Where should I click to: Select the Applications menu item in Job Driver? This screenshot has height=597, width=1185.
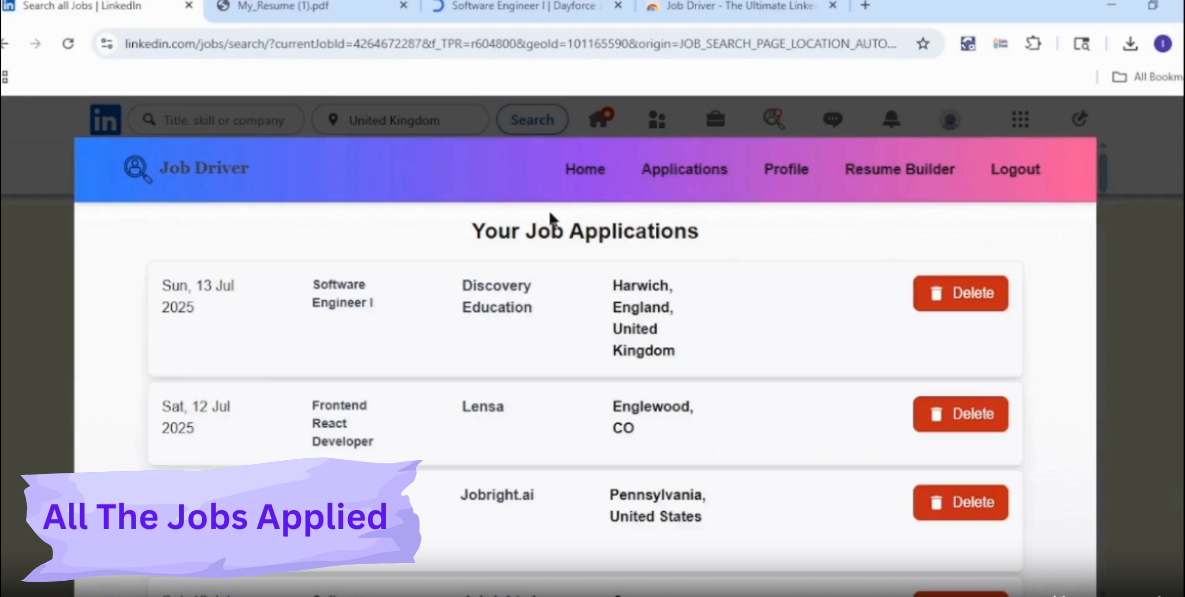pos(684,168)
